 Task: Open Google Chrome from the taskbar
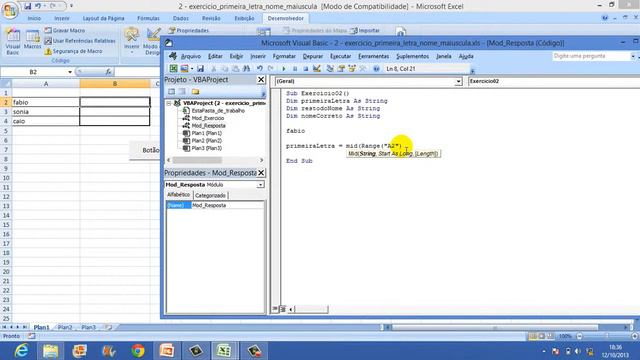coord(138,351)
